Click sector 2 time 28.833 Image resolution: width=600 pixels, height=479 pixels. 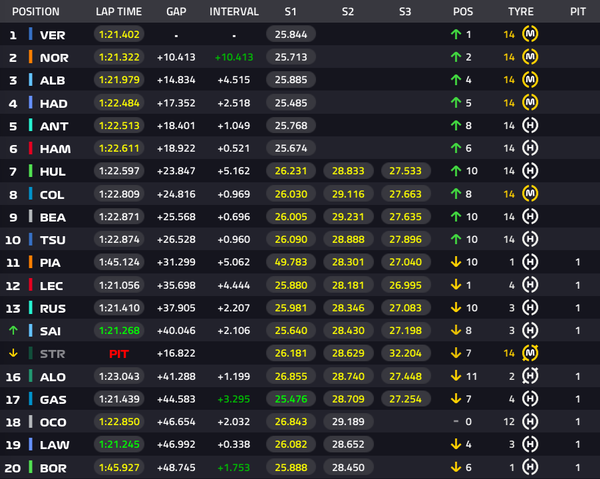click(x=348, y=171)
